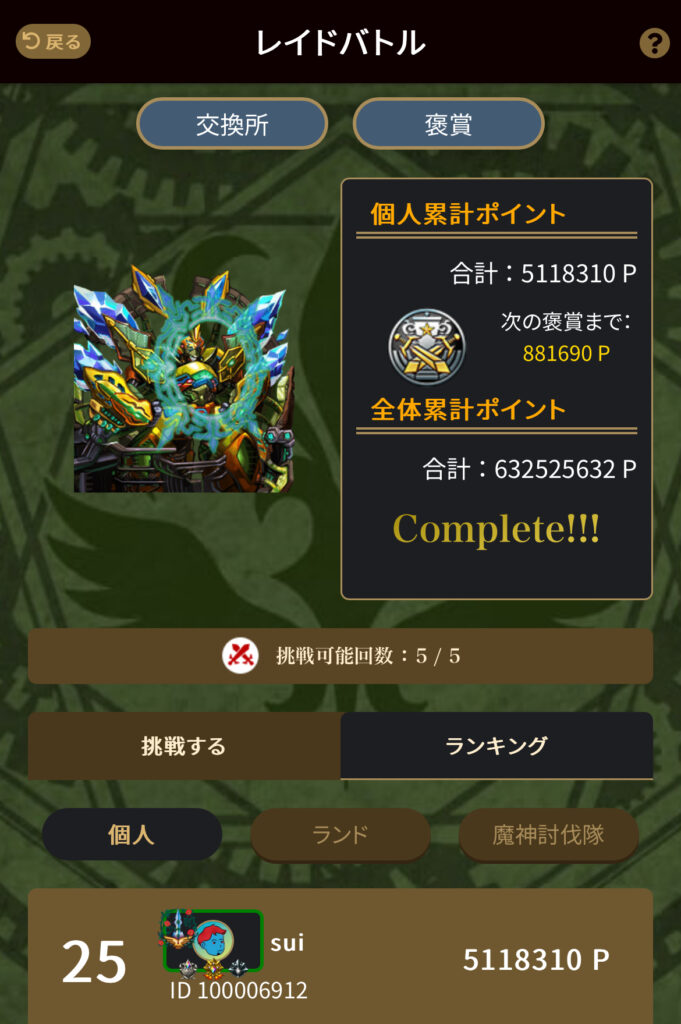Tap the Complete!!! status text
Viewport: 681px width, 1024px height.
(x=496, y=528)
